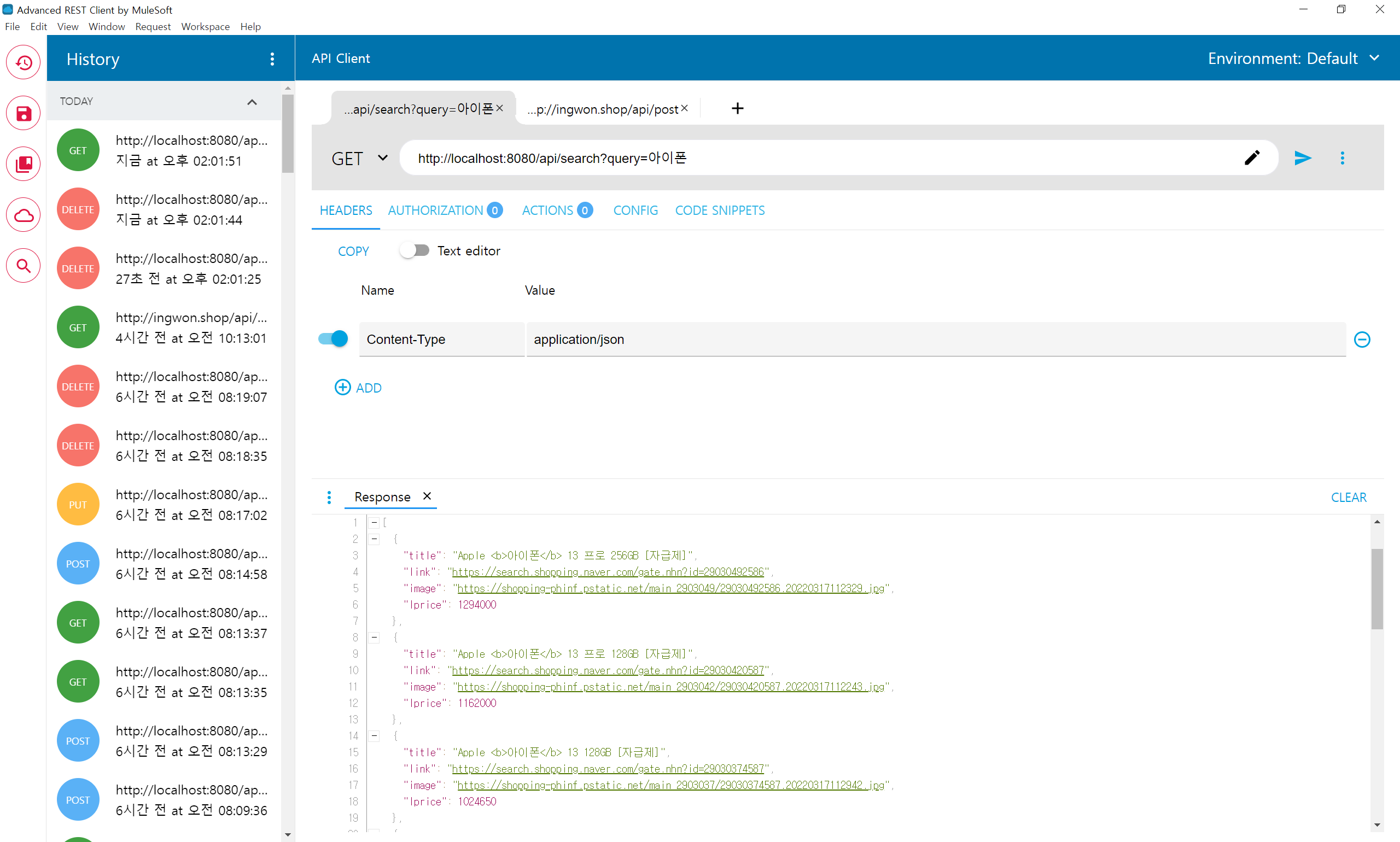This screenshot has height=842, width=1400.
Task: Collapse the TODAY history group
Action: 252,102
